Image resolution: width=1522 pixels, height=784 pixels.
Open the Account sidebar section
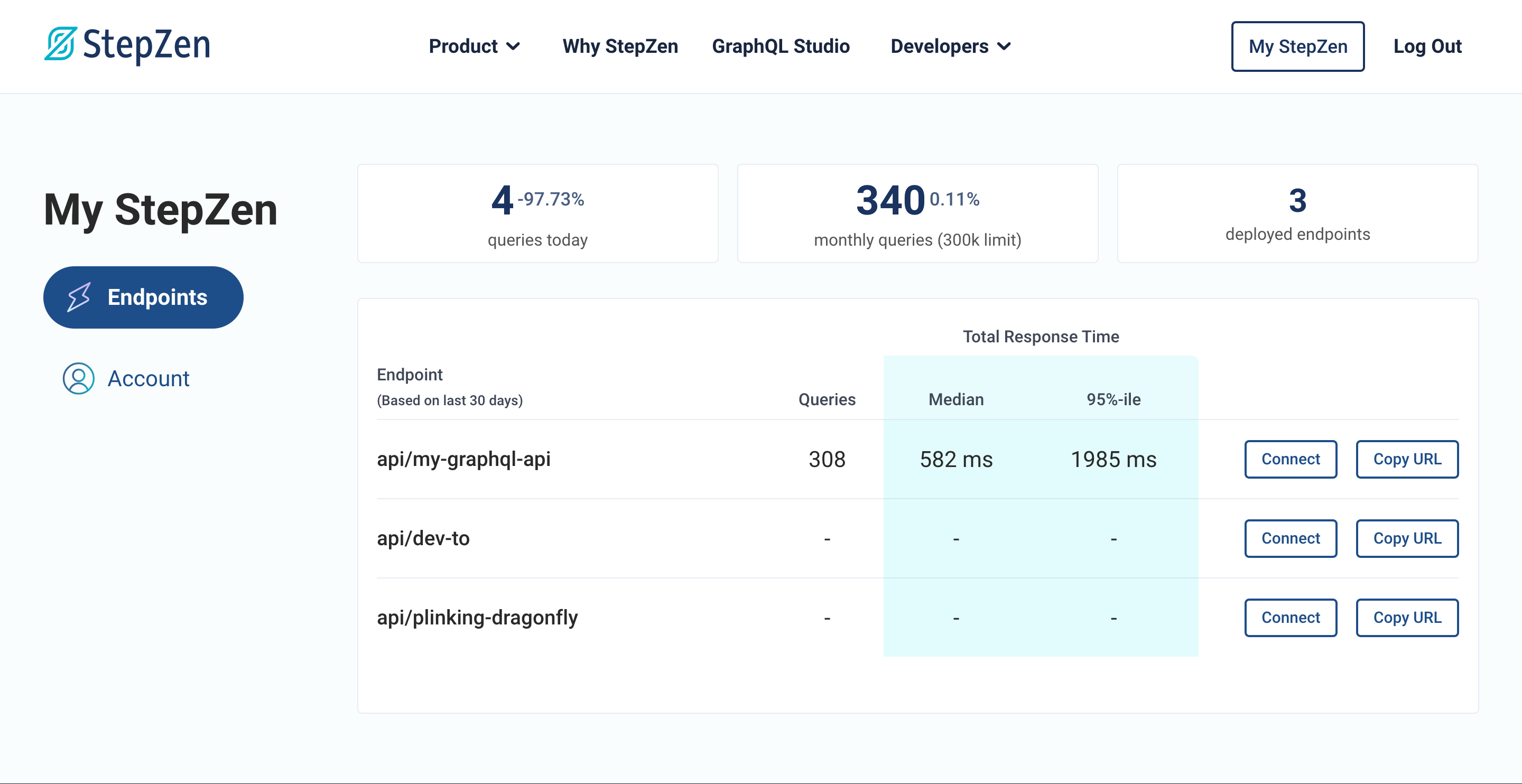[126, 378]
